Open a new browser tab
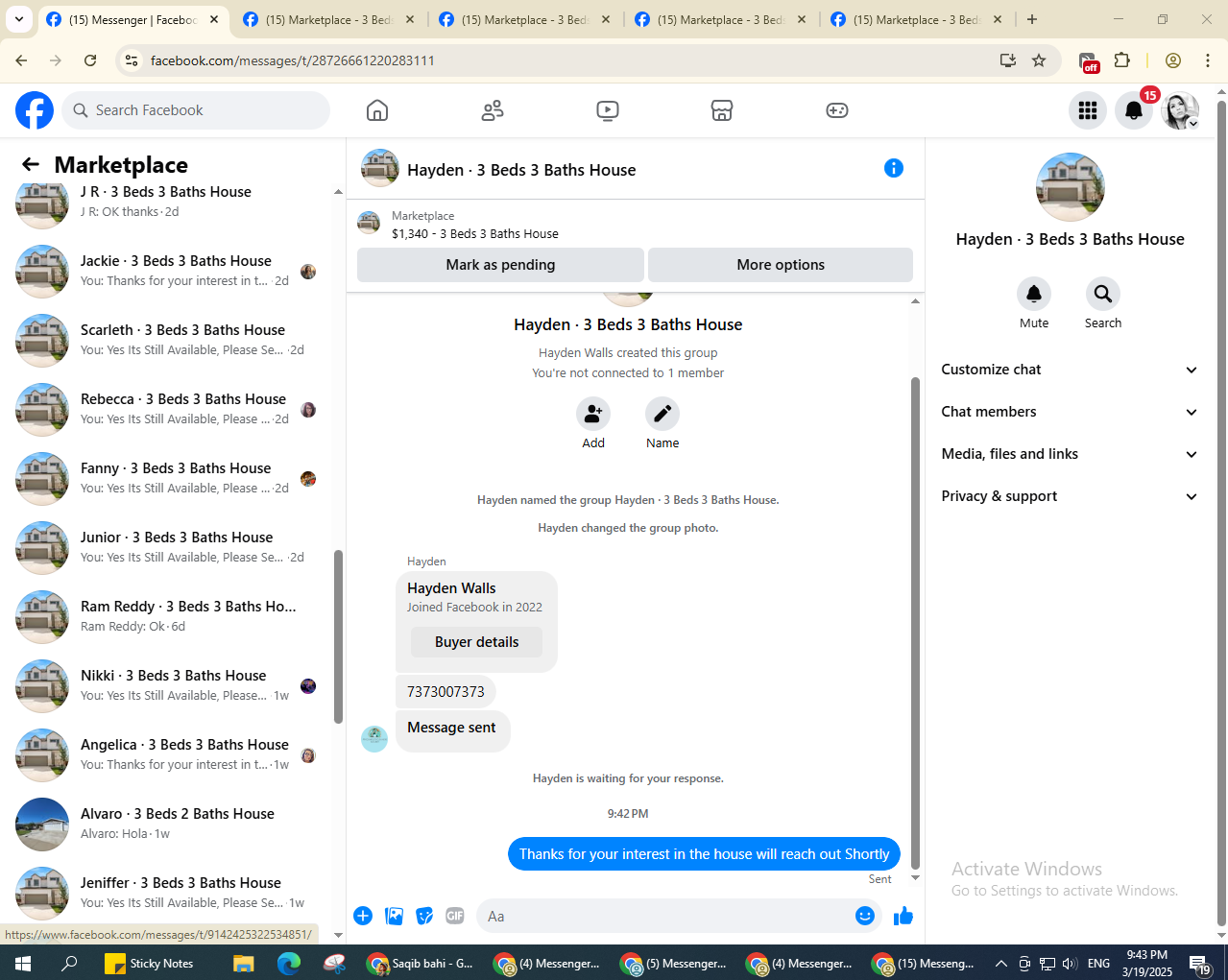The image size is (1228, 980). (1032, 19)
